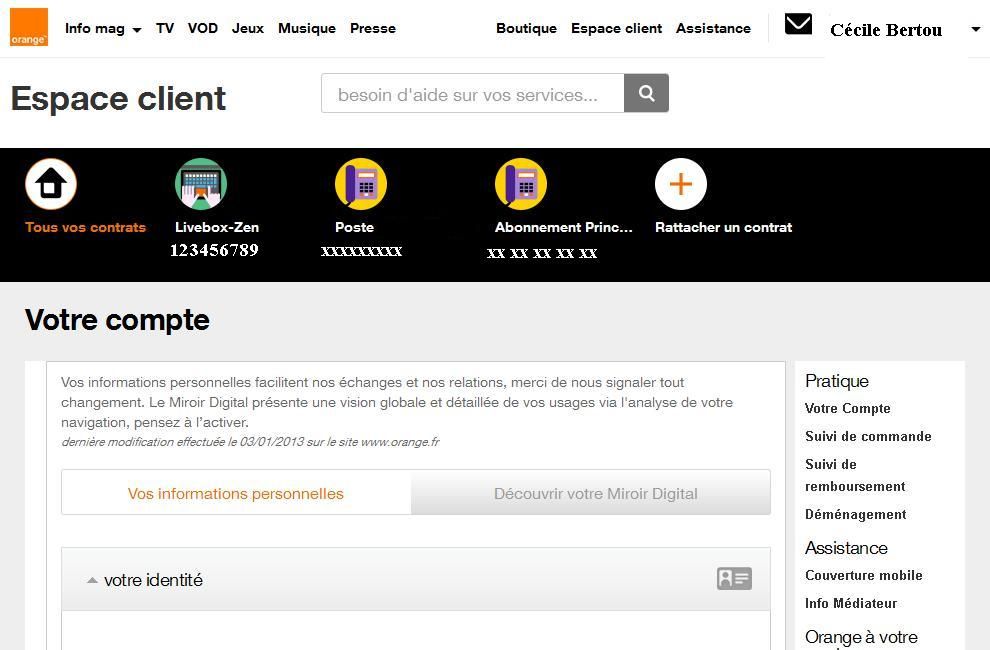Open the Déménagement link
Viewport: 990px width, 650px height.
(856, 514)
